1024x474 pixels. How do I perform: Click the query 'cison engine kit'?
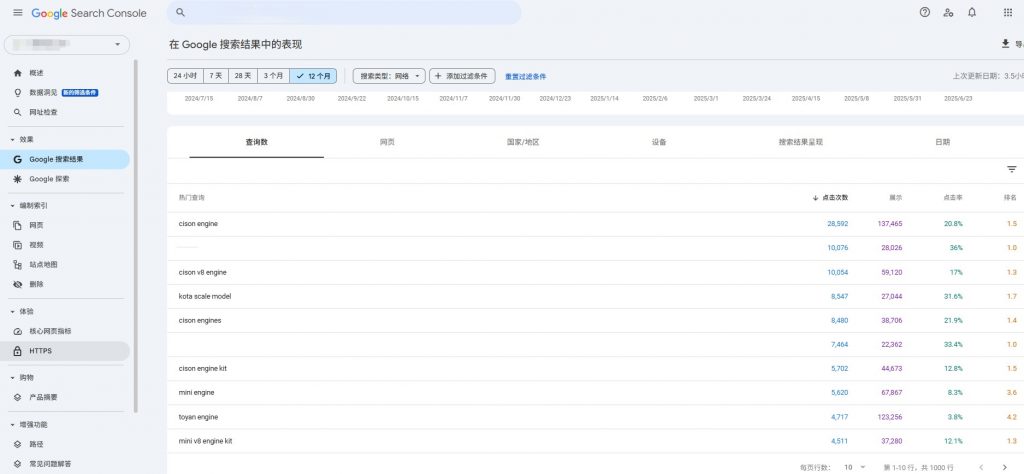pos(202,369)
